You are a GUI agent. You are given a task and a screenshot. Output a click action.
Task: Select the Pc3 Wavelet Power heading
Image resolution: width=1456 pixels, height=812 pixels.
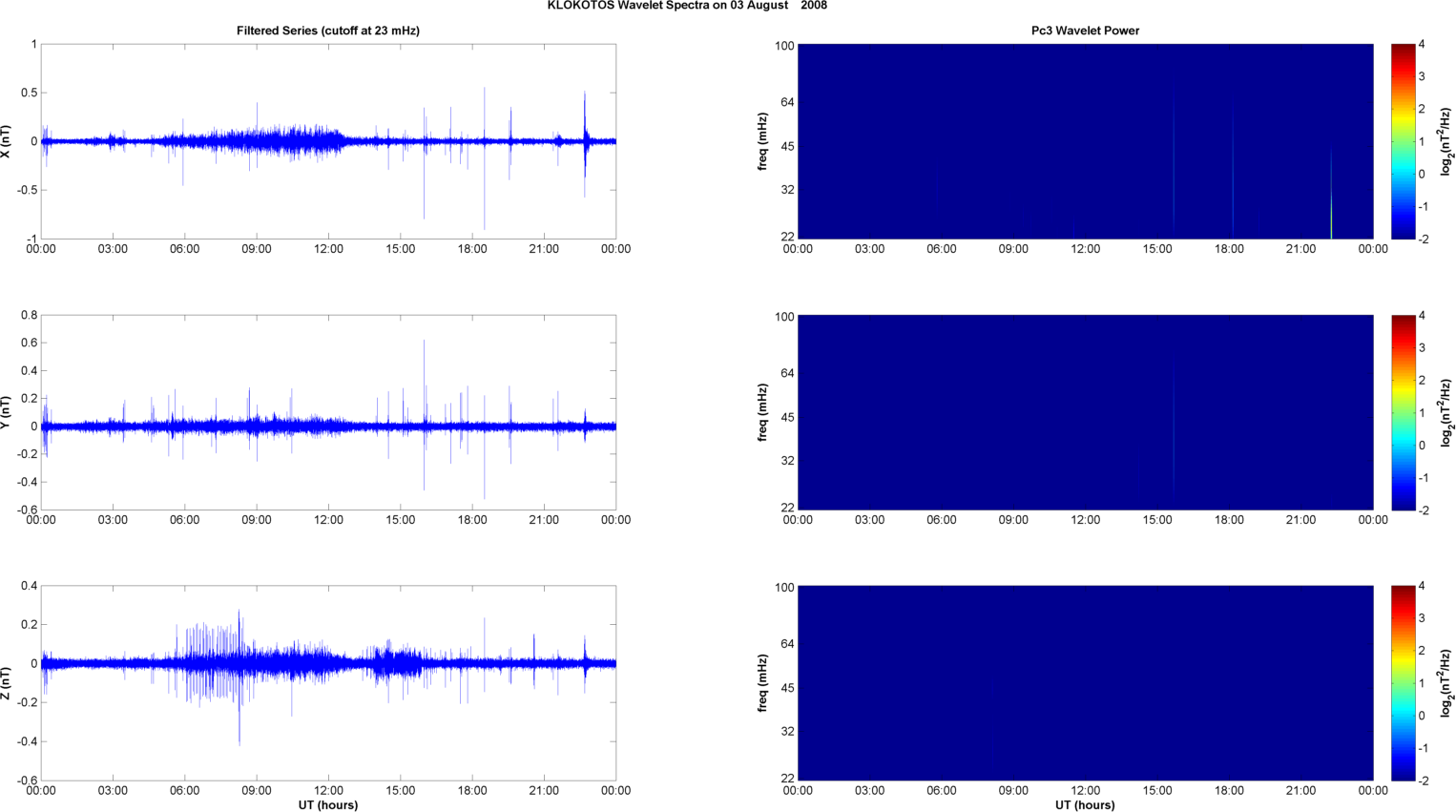click(x=1085, y=31)
